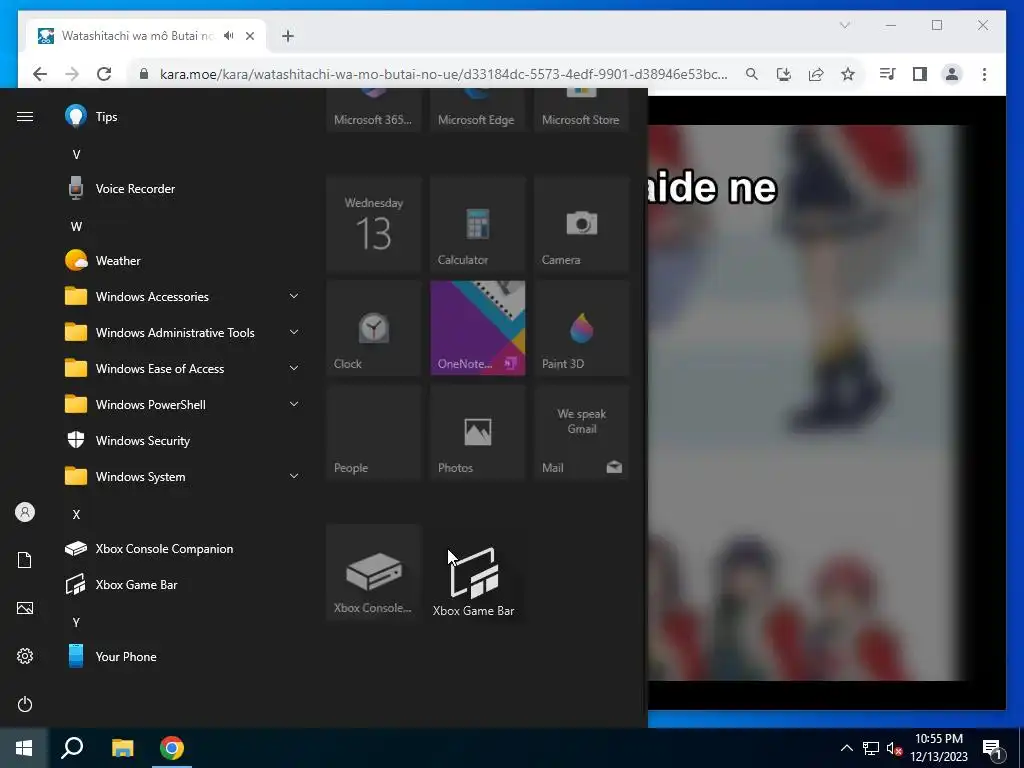Open the Microsoft Edge tile

(477, 110)
